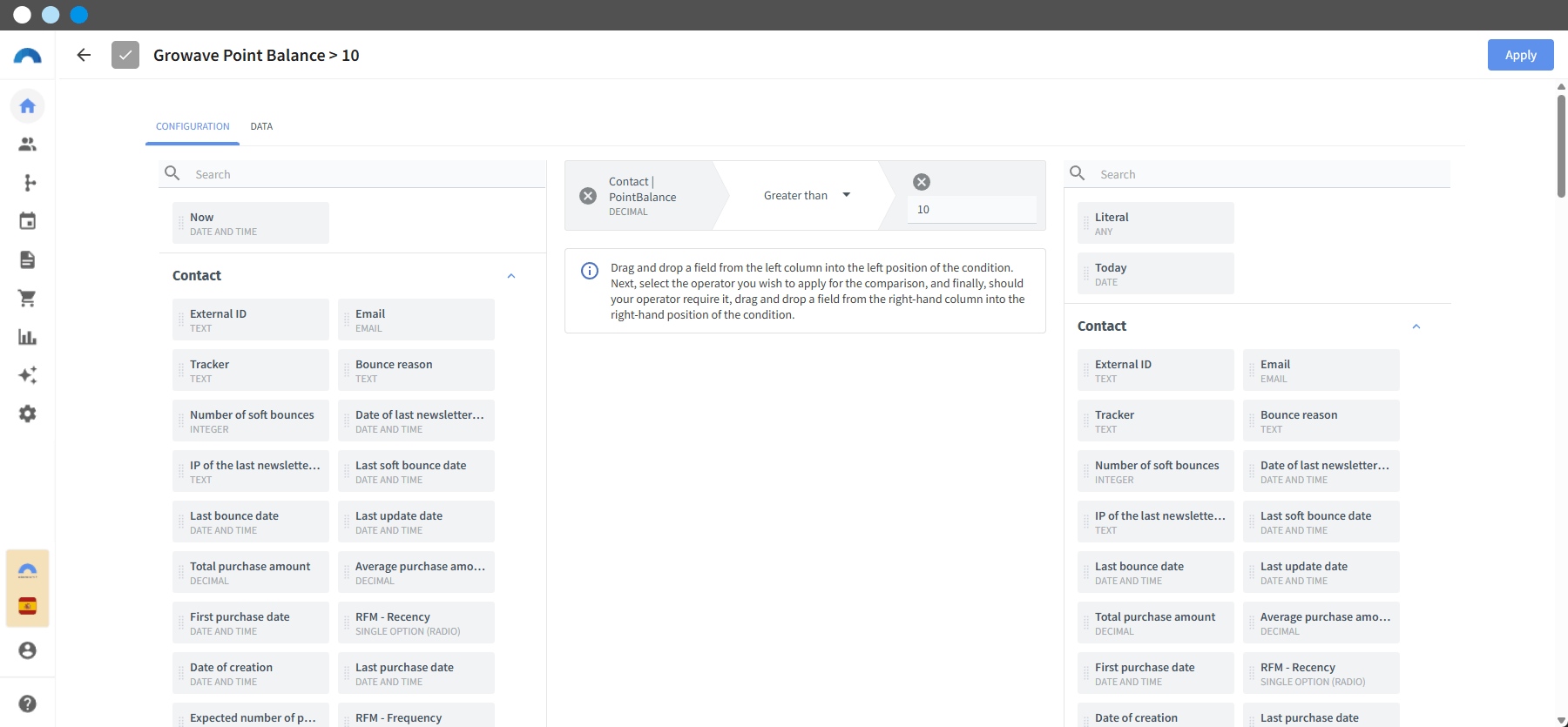Open the documents page icon in sidebar
This screenshot has width=1568, height=727.
[28, 259]
